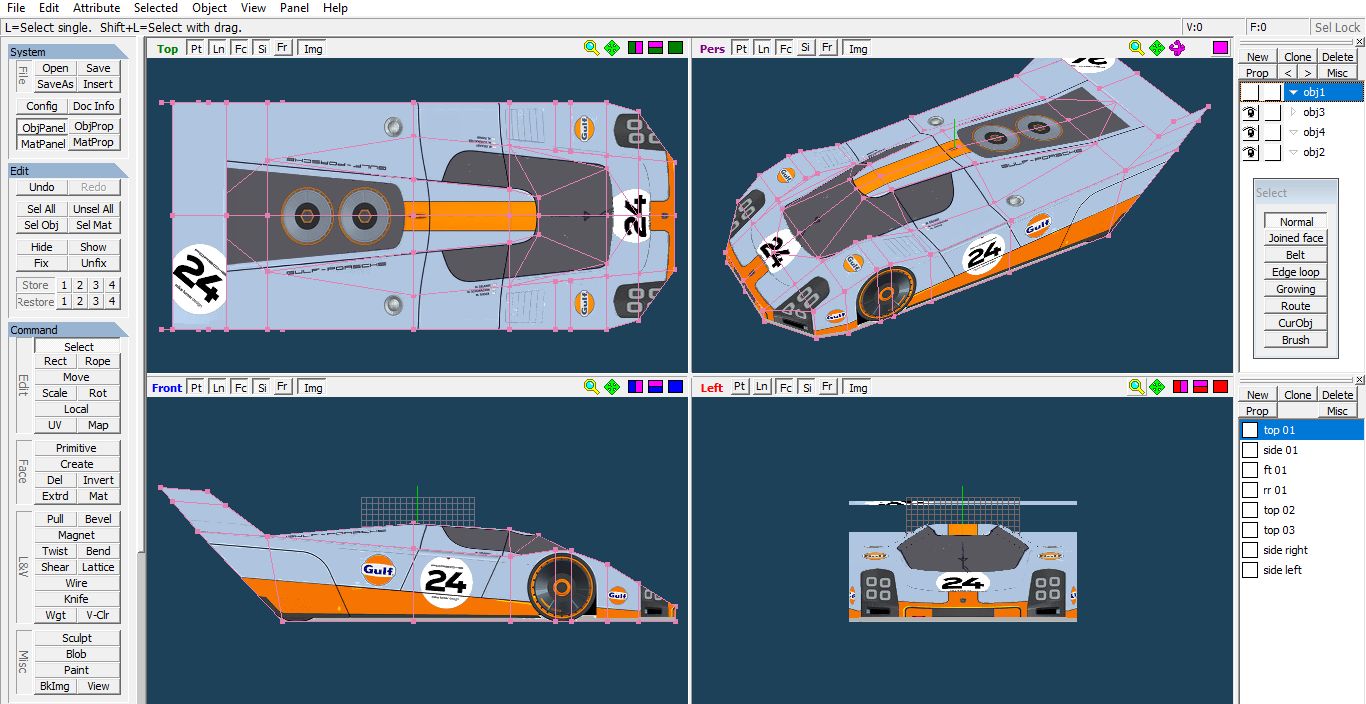The image size is (1366, 704).
Task: Click the Sel All button
Action: (x=42, y=209)
